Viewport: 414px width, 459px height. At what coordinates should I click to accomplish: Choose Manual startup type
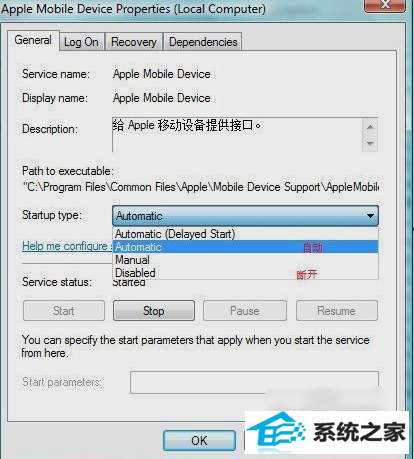click(245, 260)
